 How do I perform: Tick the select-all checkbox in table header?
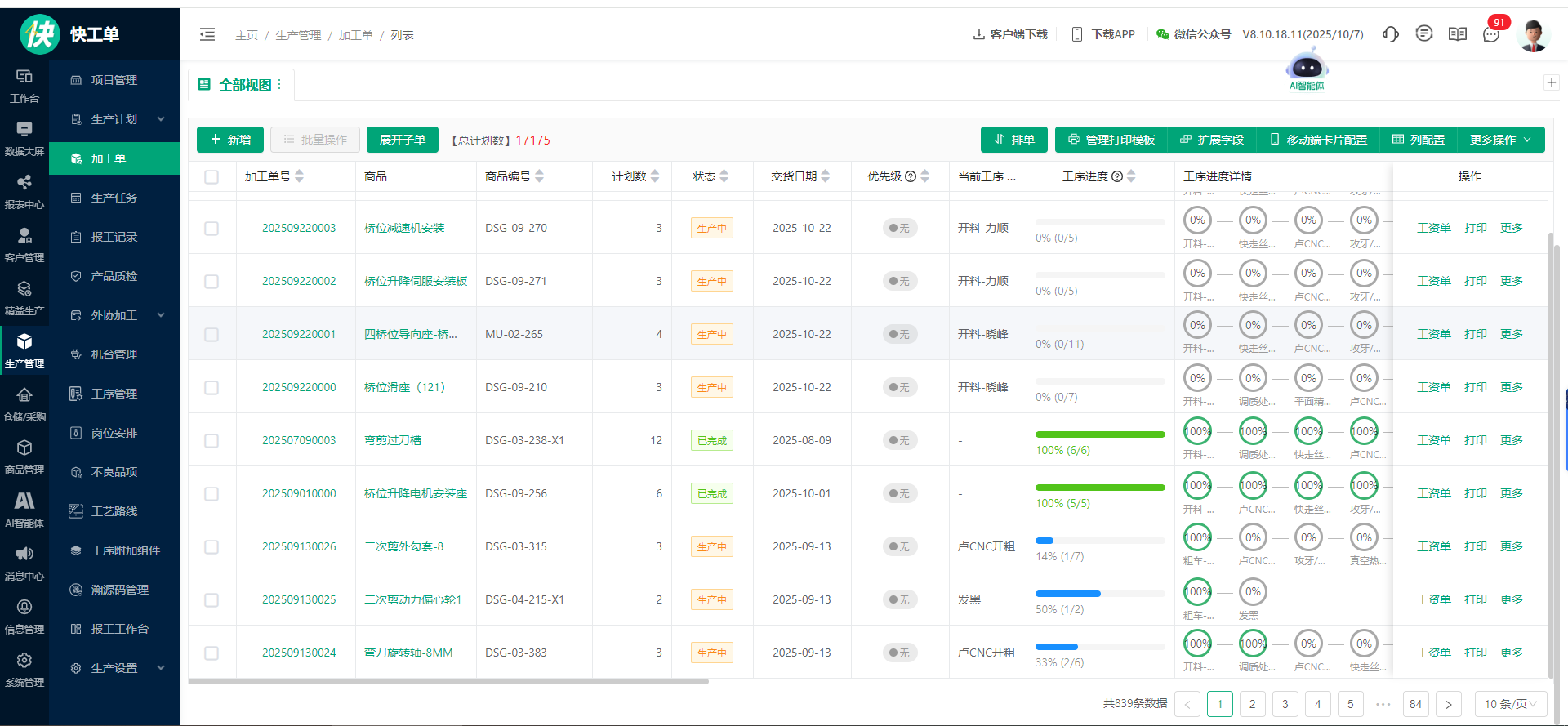click(x=212, y=177)
